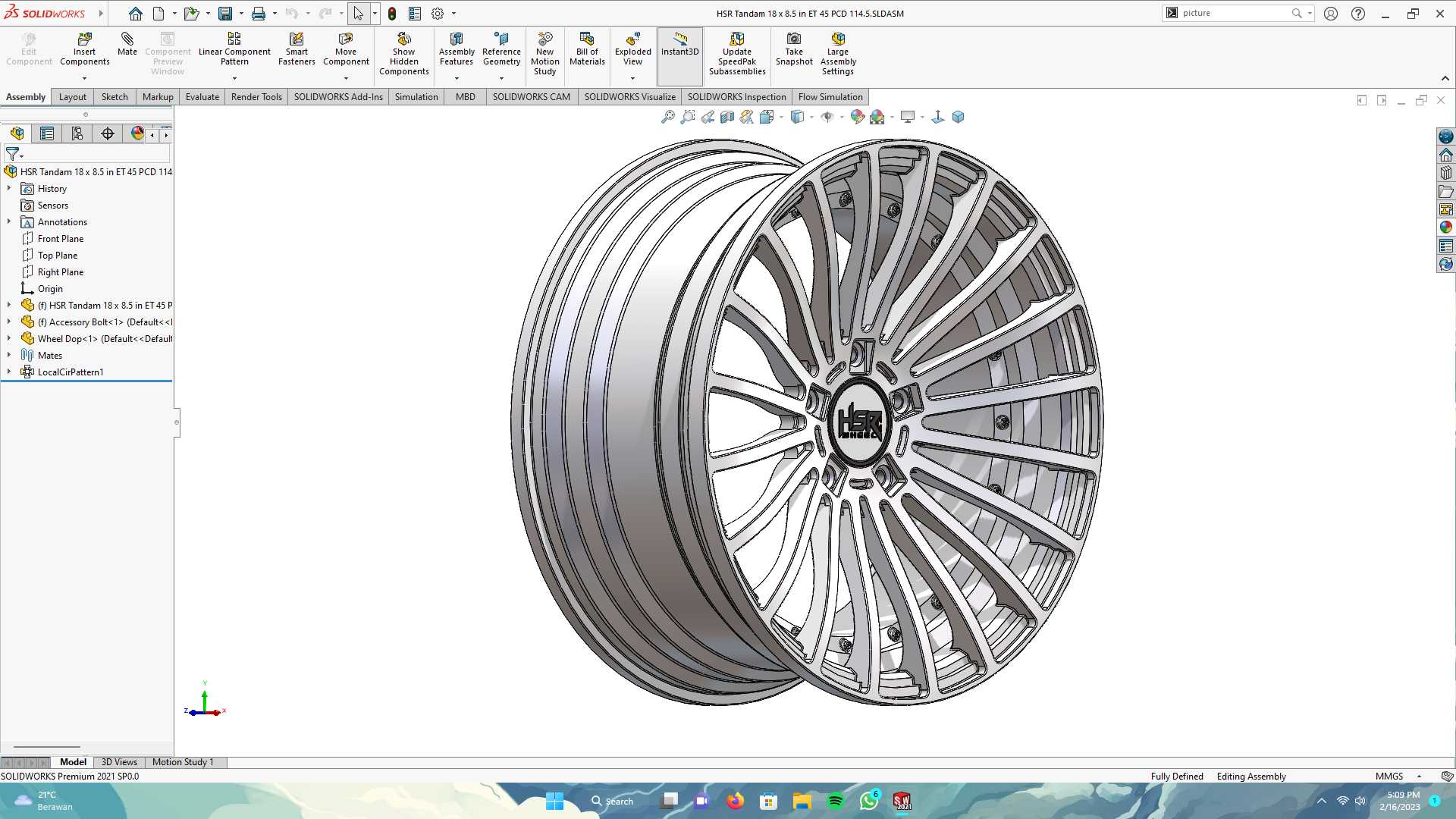
Task: Open Bill of Materials
Action: click(x=587, y=49)
